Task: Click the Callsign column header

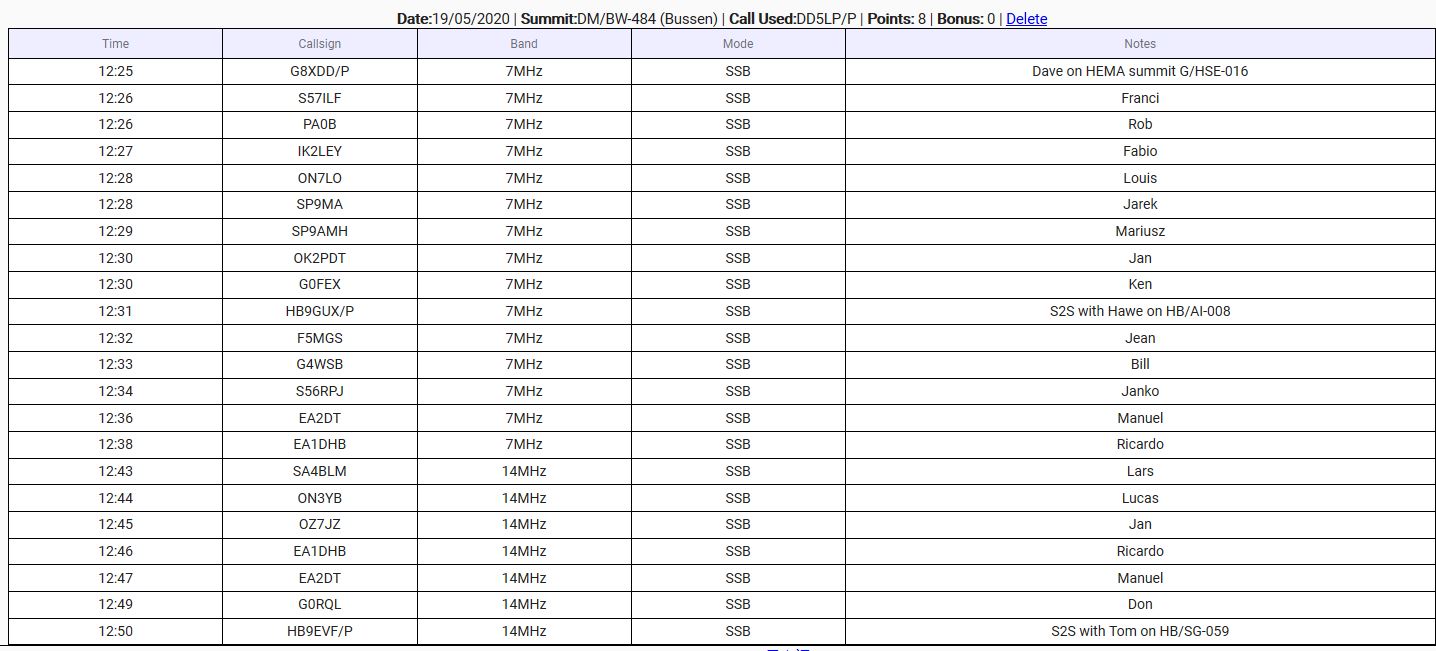Action: pos(319,44)
